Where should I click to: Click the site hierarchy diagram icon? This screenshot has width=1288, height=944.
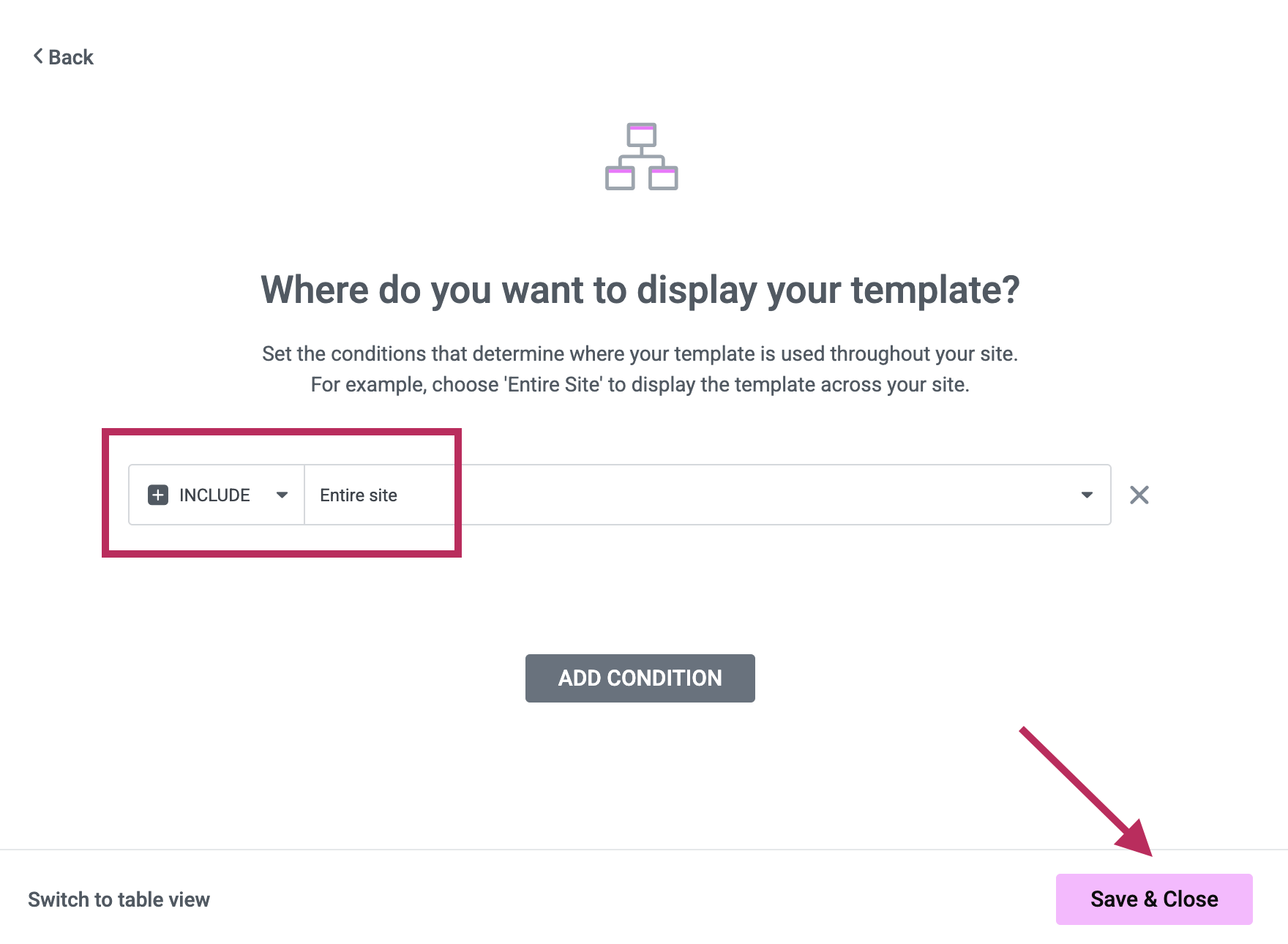(641, 157)
